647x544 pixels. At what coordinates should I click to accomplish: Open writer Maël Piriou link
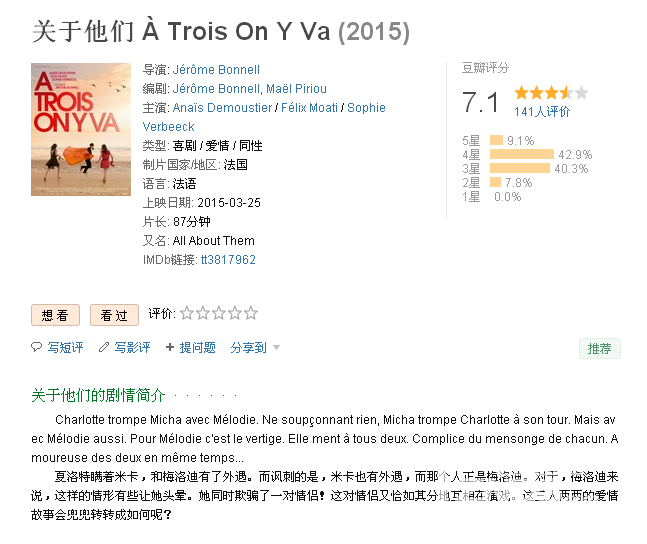[296, 89]
